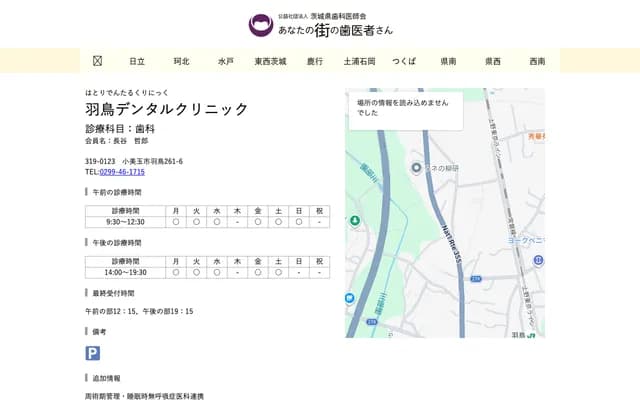Image resolution: width=640 pixels, height=400 pixels.
Task: Click the 土 circle in the afternoon hours row
Action: (x=278, y=273)
